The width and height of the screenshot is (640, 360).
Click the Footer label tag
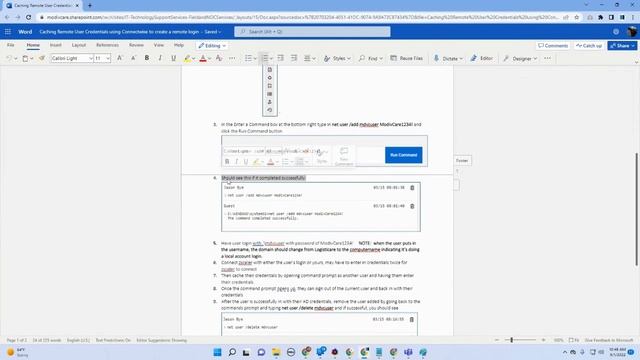pos(462,161)
